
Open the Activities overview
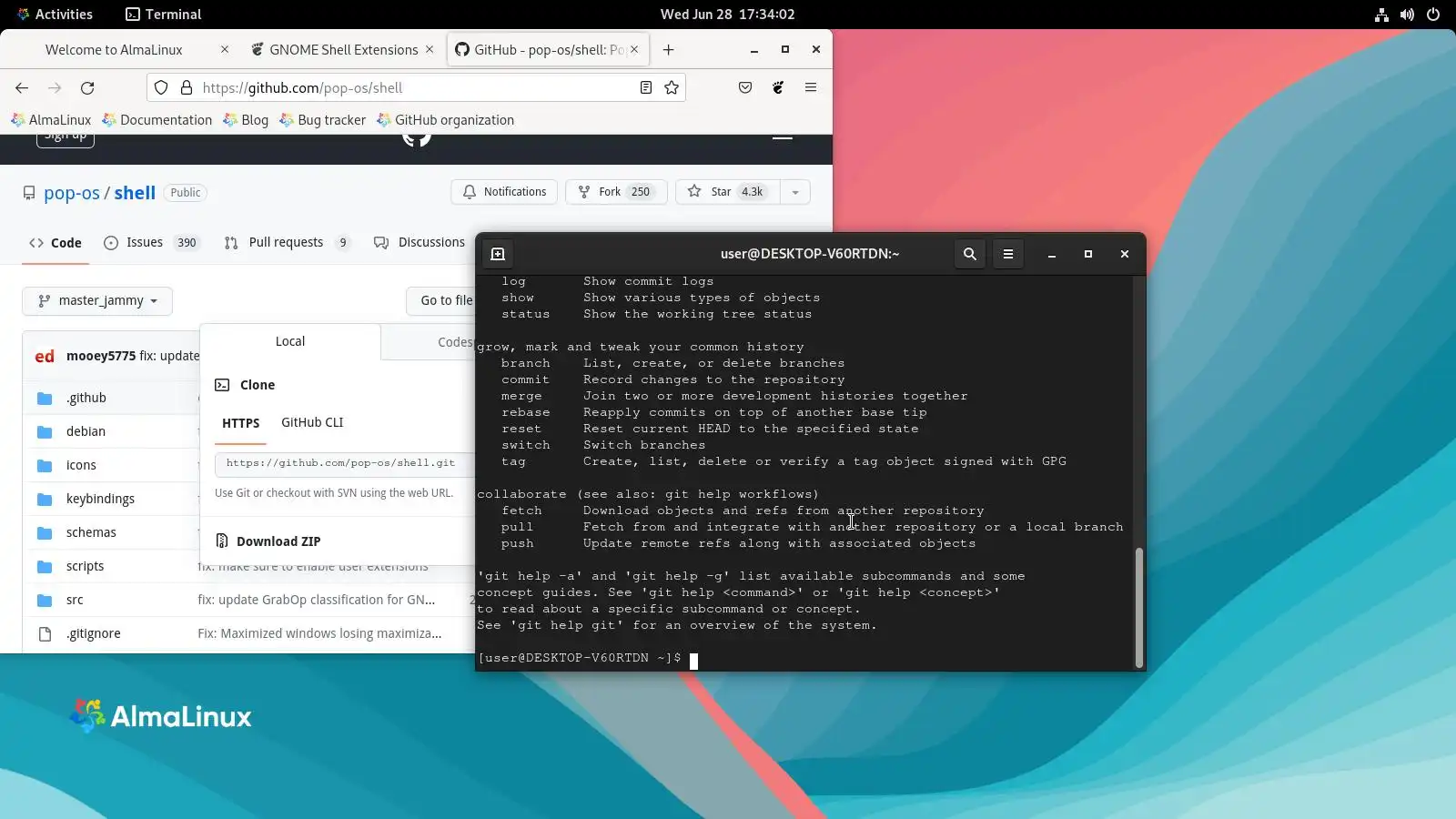(x=55, y=15)
